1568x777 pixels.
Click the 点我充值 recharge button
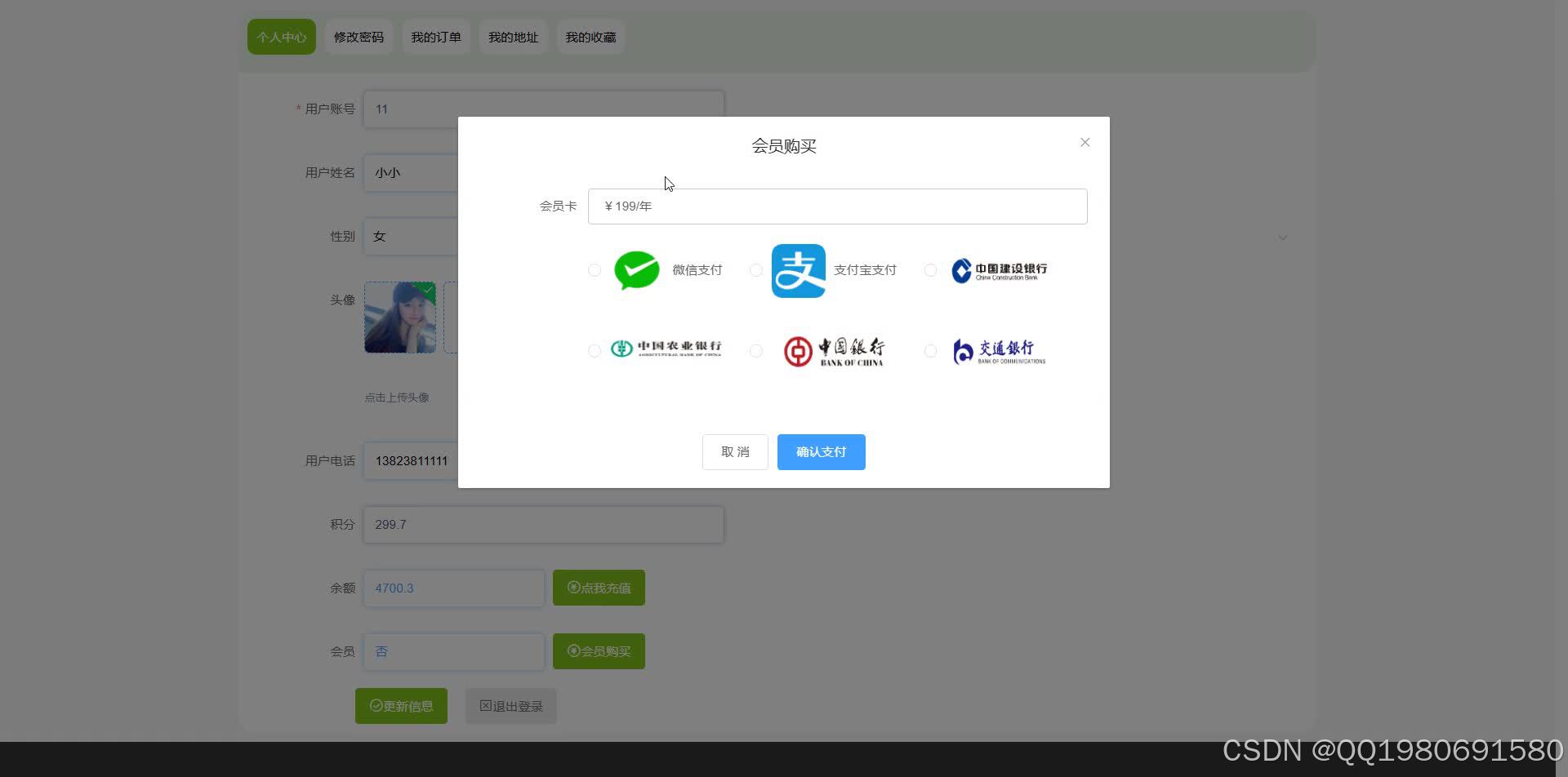pyautogui.click(x=599, y=587)
